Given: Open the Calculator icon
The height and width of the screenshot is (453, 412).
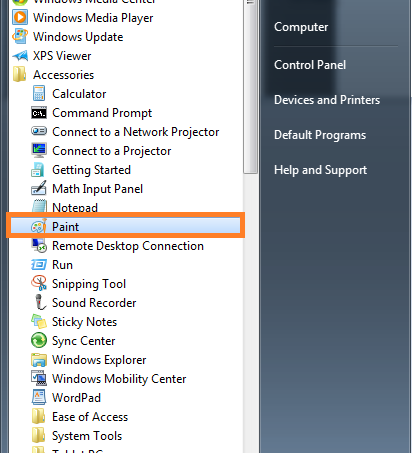Looking at the screenshot, I should (39, 94).
